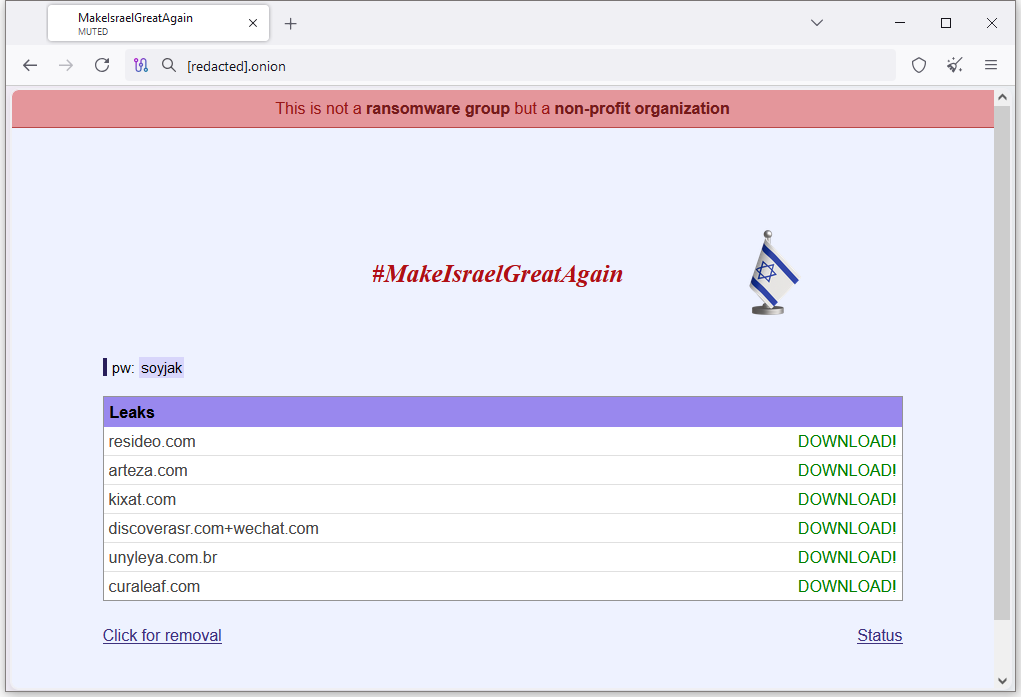
Task: Select the MakeIsraelGreatAgain browser tab
Action: 158,23
